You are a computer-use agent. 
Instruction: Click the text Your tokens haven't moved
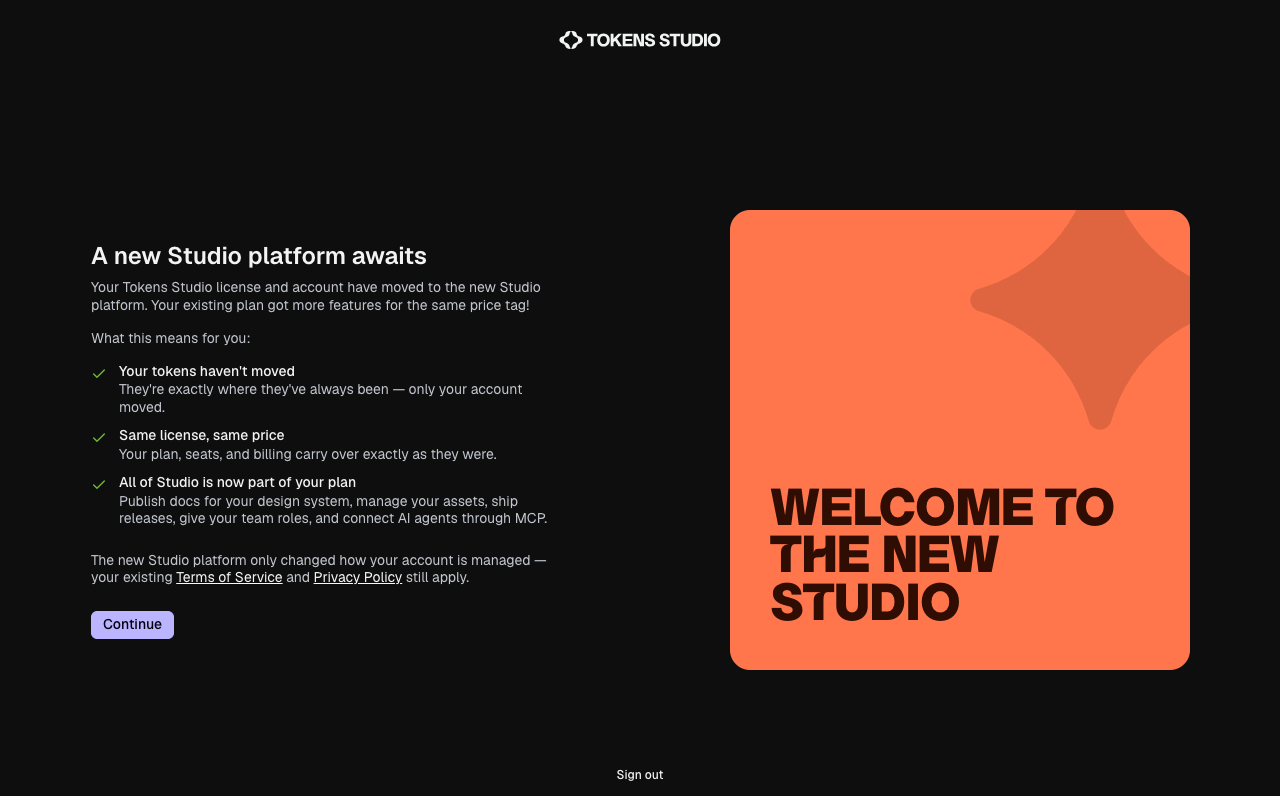point(207,371)
